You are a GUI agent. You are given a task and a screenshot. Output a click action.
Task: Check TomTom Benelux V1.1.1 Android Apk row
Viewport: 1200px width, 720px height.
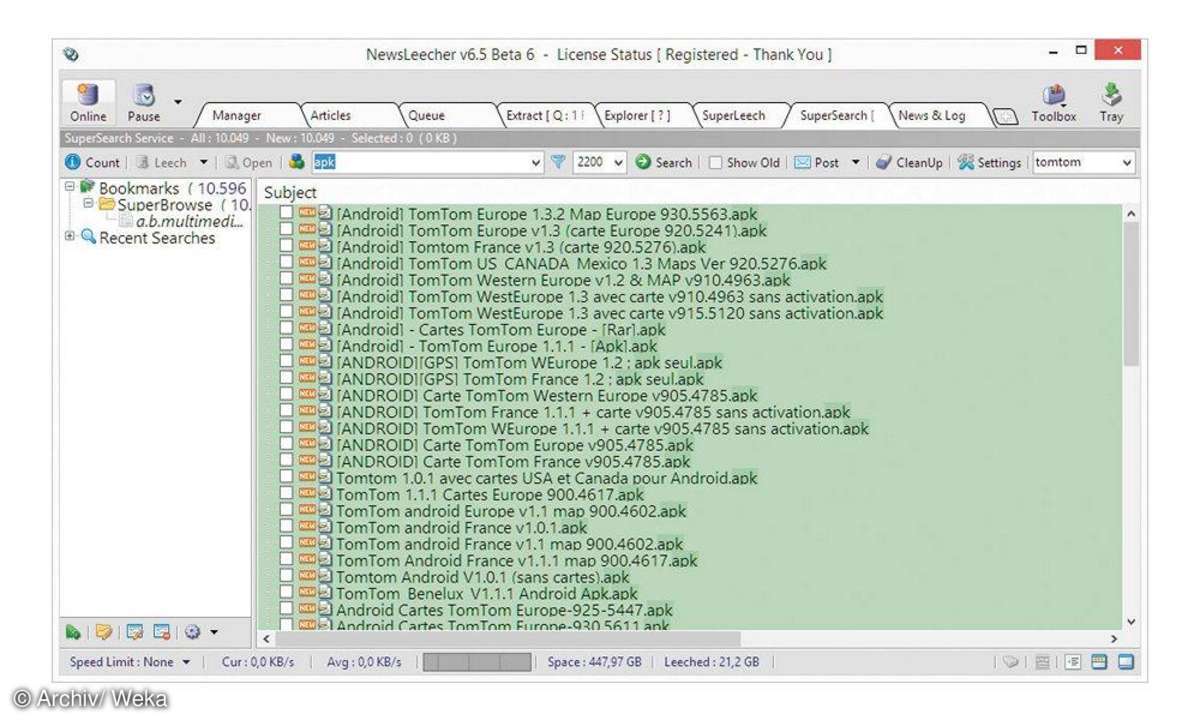coord(287,593)
